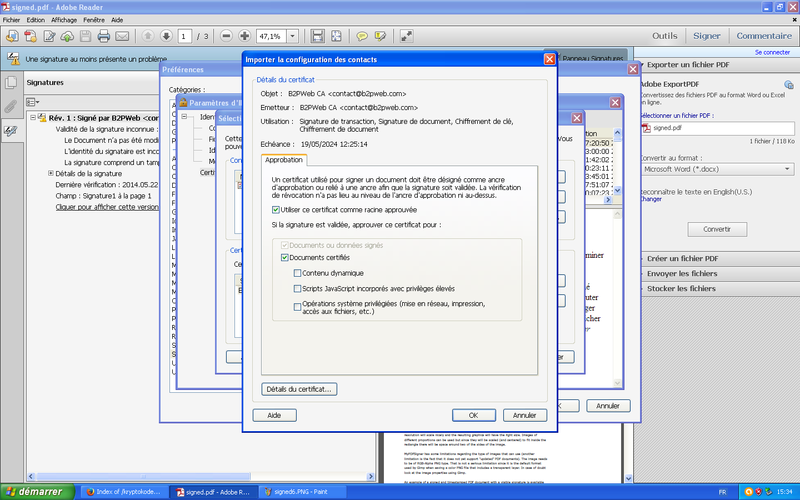Open signed6.PNG Paint taskbar item

(301, 492)
